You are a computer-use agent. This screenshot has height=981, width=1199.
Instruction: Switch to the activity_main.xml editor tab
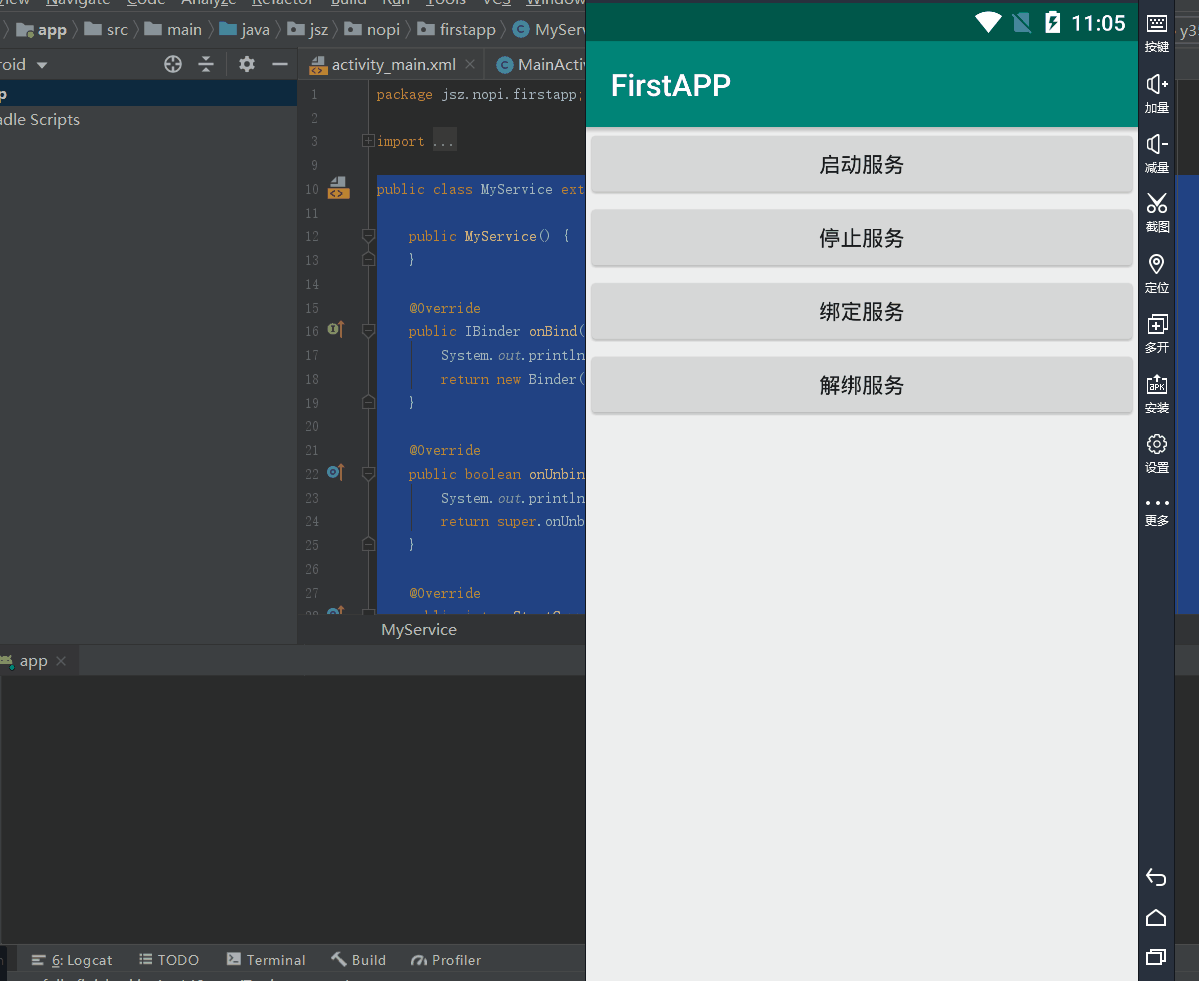pos(392,65)
